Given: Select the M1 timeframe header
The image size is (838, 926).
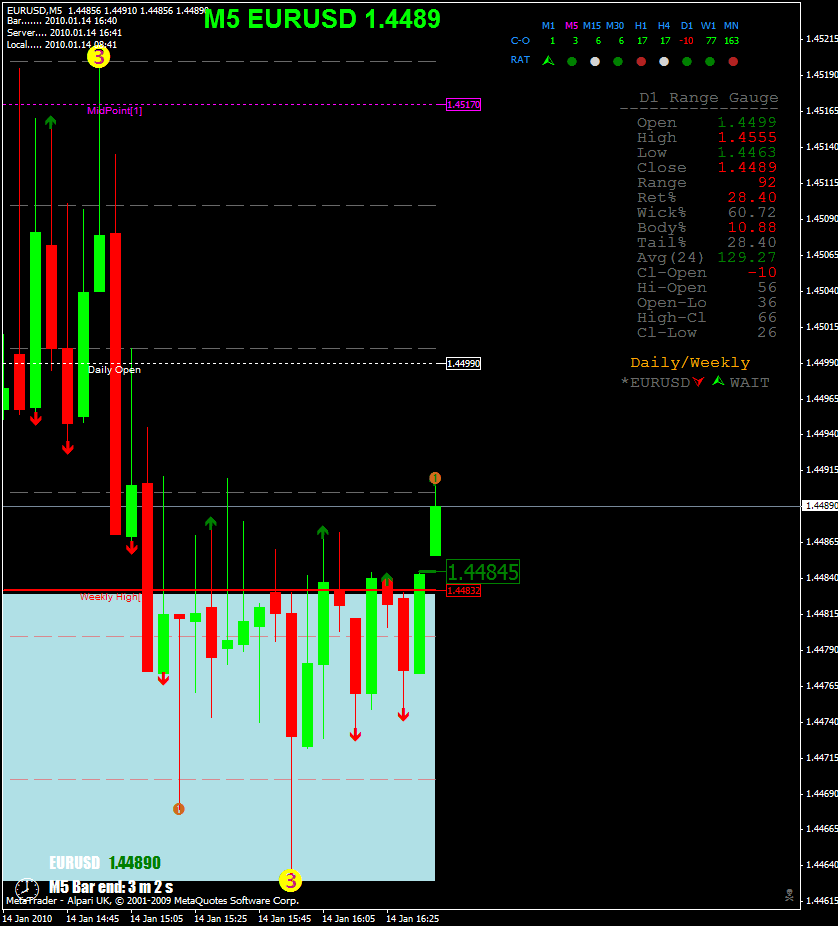Looking at the screenshot, I should click(549, 26).
